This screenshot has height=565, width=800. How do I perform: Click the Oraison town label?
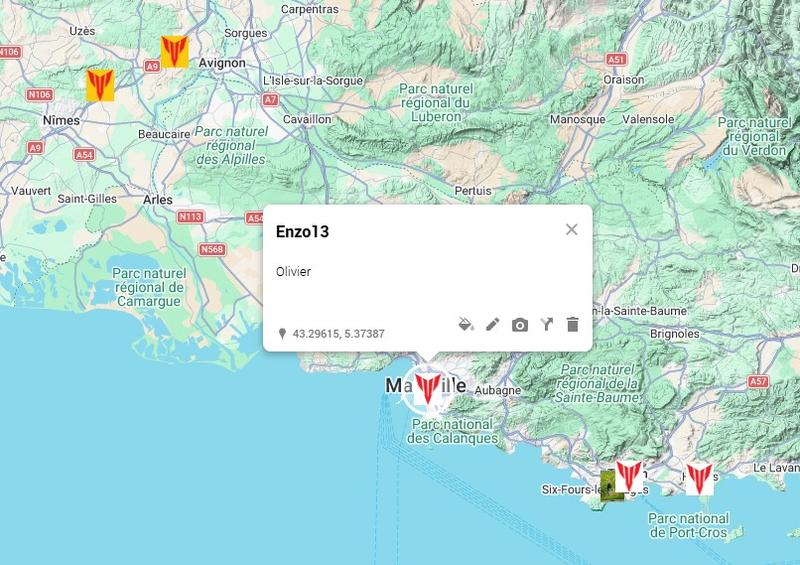tap(623, 80)
